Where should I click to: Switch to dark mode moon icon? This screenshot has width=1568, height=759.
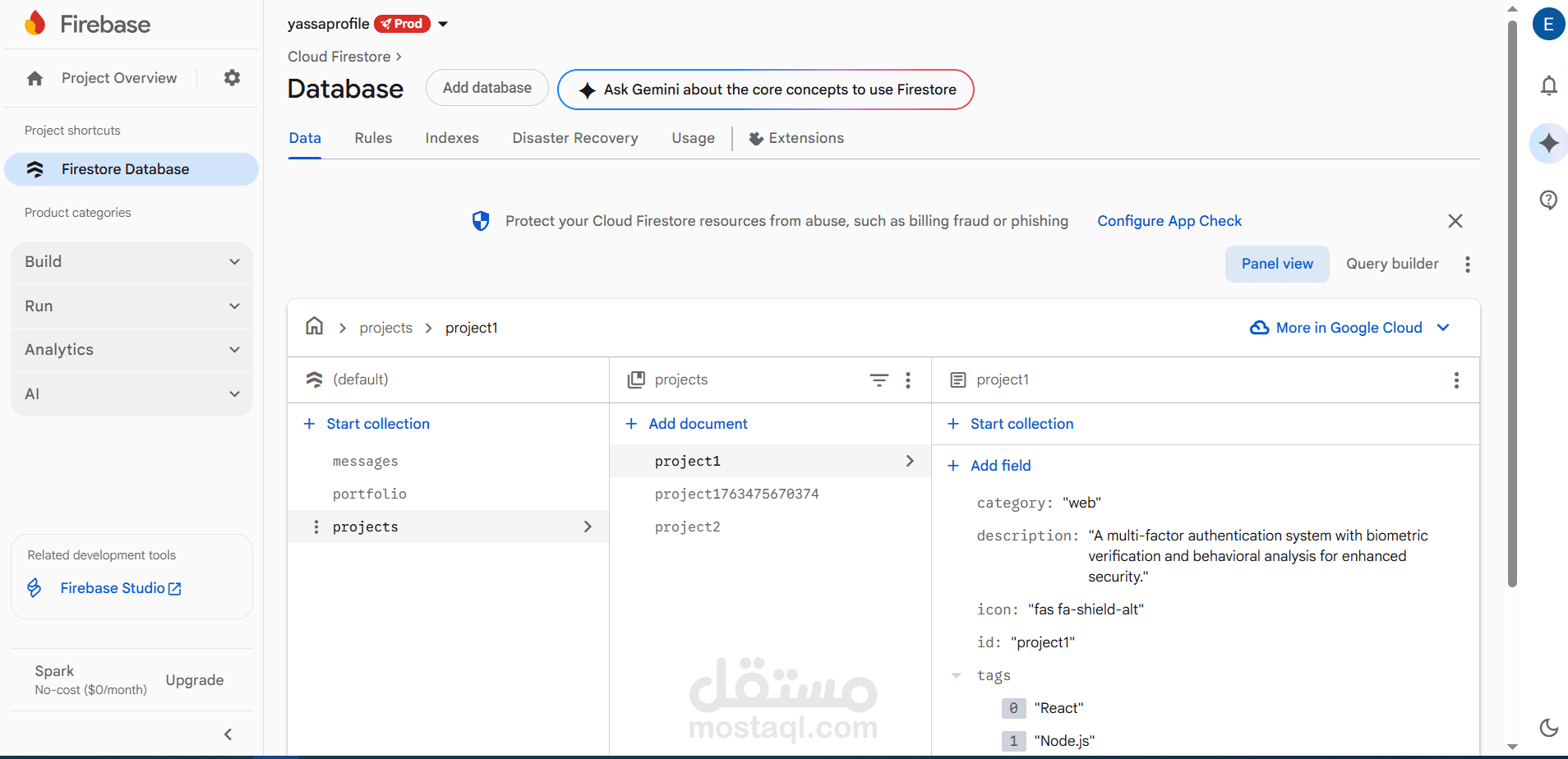1548,727
